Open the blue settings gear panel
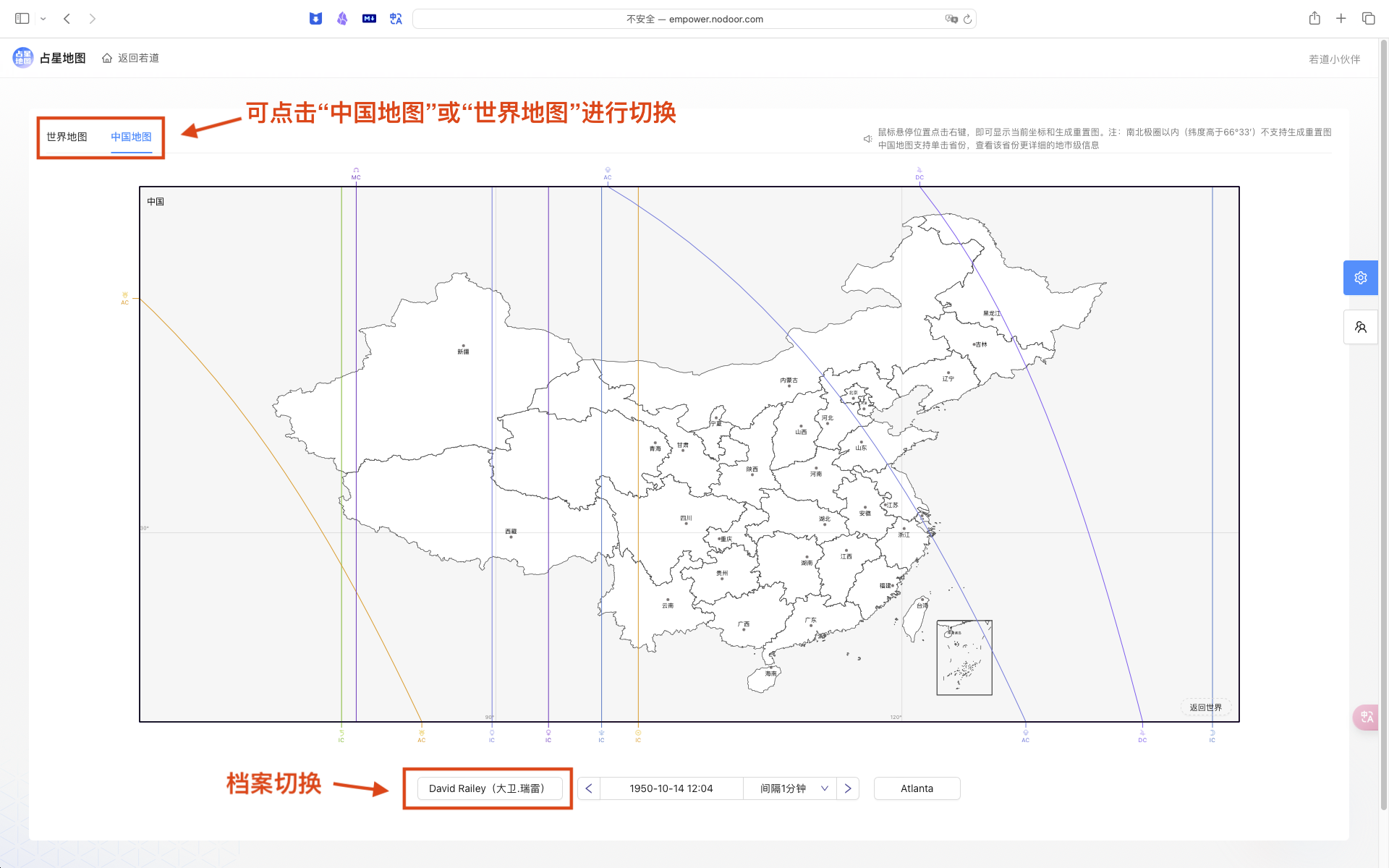This screenshot has width=1389, height=868. coord(1360,278)
